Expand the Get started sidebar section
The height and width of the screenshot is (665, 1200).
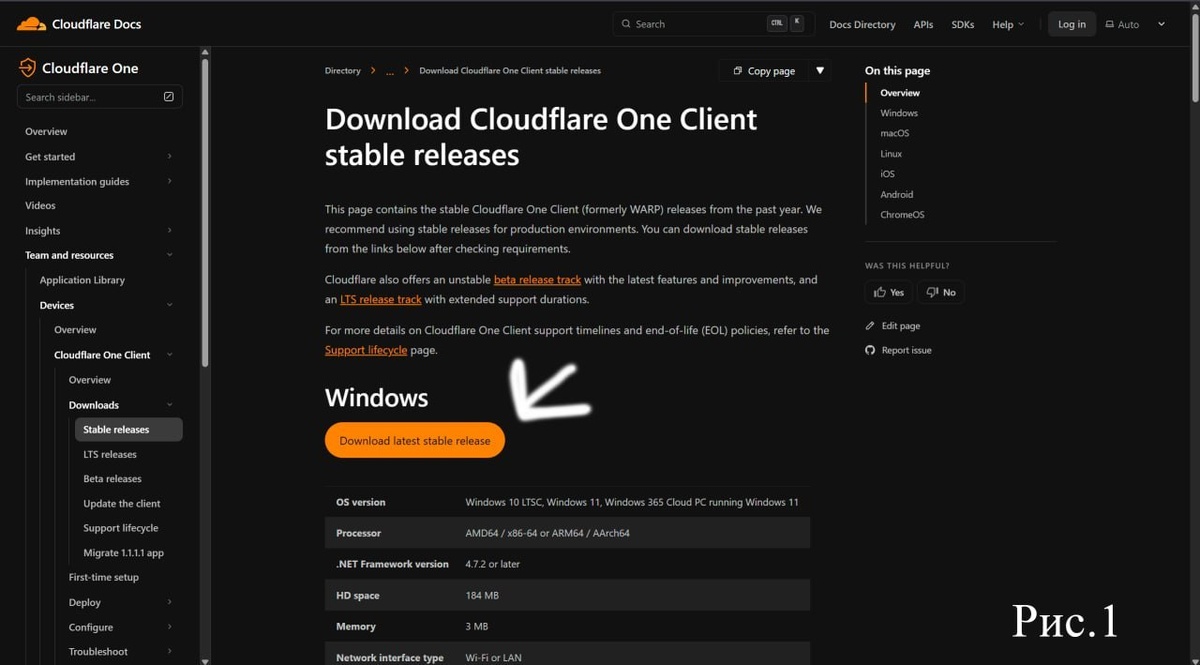(x=169, y=157)
